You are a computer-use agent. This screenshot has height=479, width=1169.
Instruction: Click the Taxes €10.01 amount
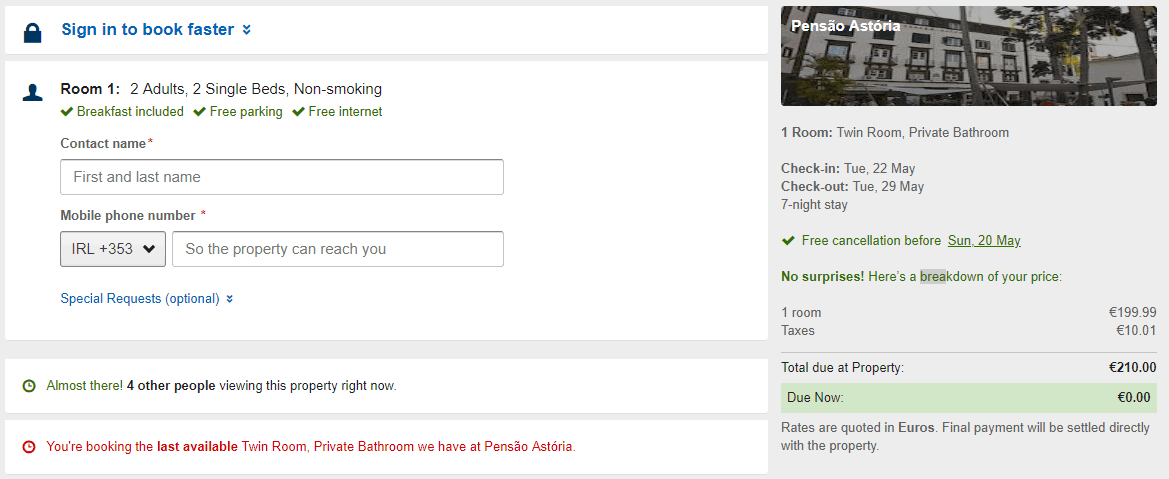click(1136, 330)
